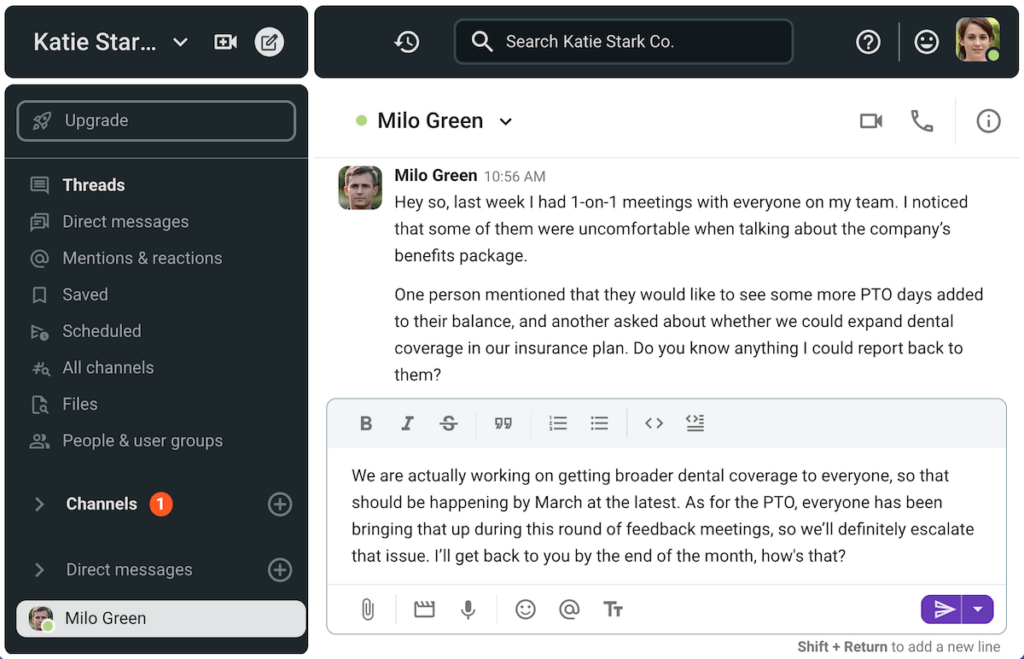1024x659 pixels.
Task: Click the paperclip attach file icon
Action: point(367,609)
